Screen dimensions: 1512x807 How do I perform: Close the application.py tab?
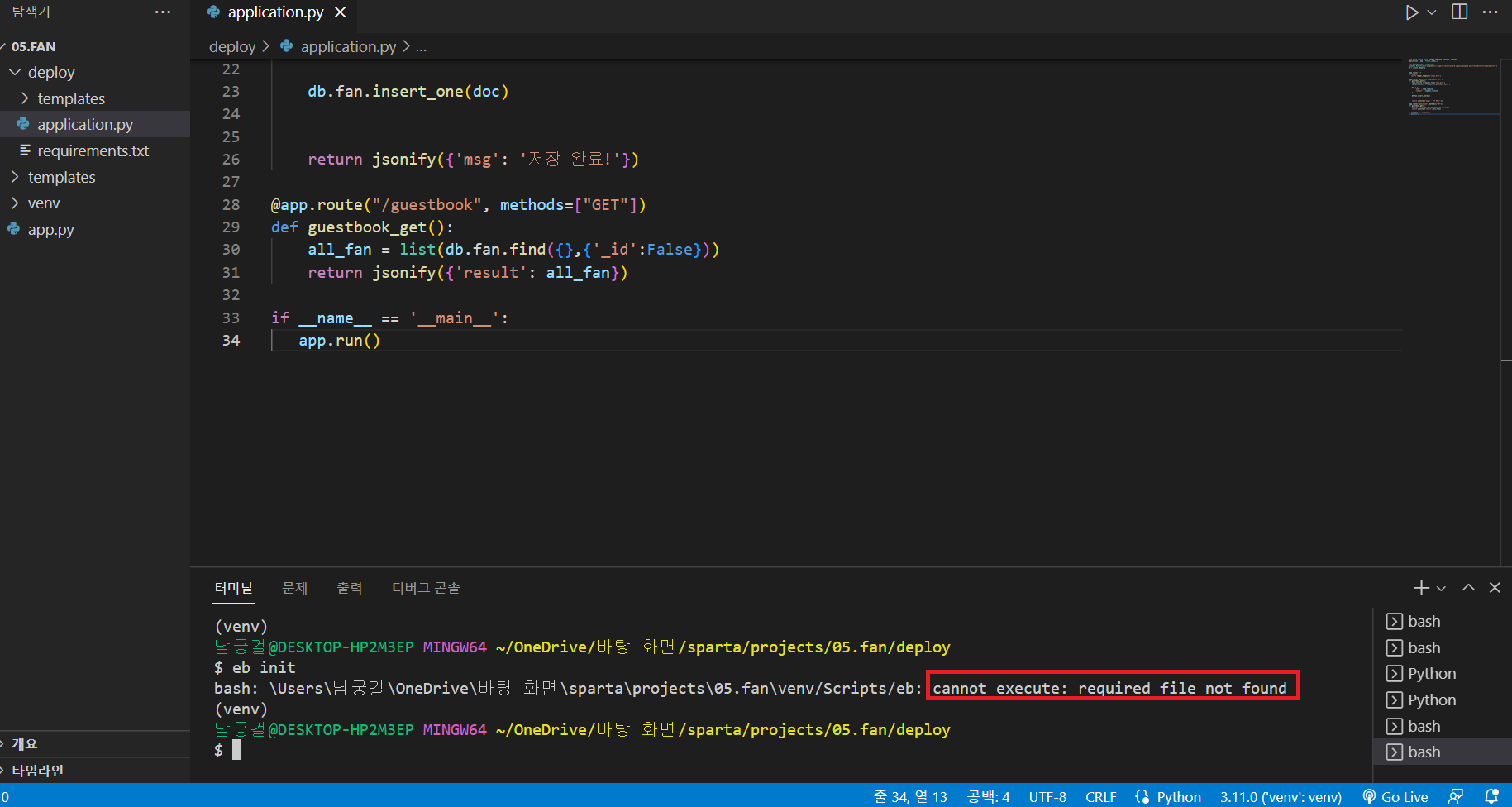coord(340,12)
